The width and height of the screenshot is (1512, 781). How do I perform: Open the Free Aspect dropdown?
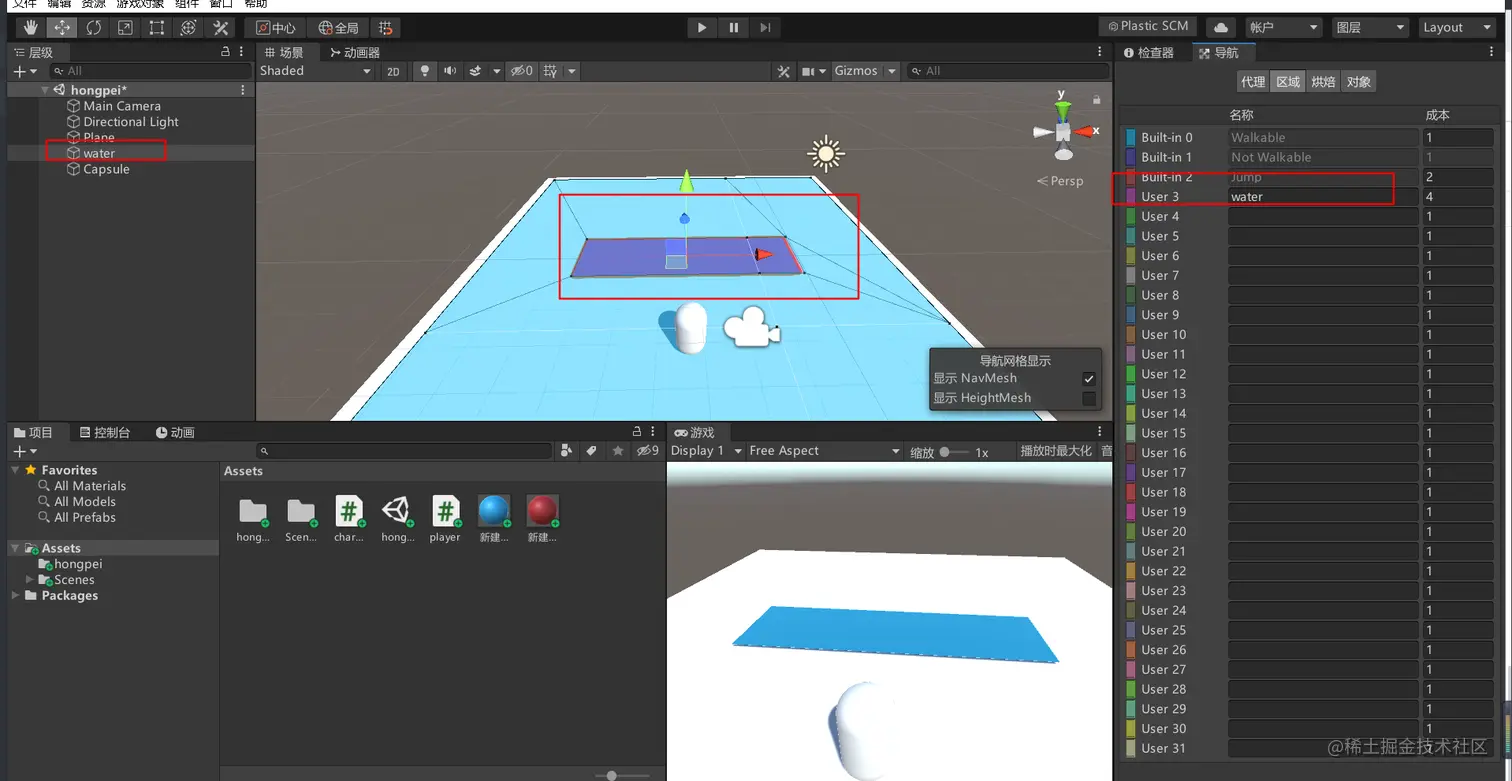tap(824, 451)
